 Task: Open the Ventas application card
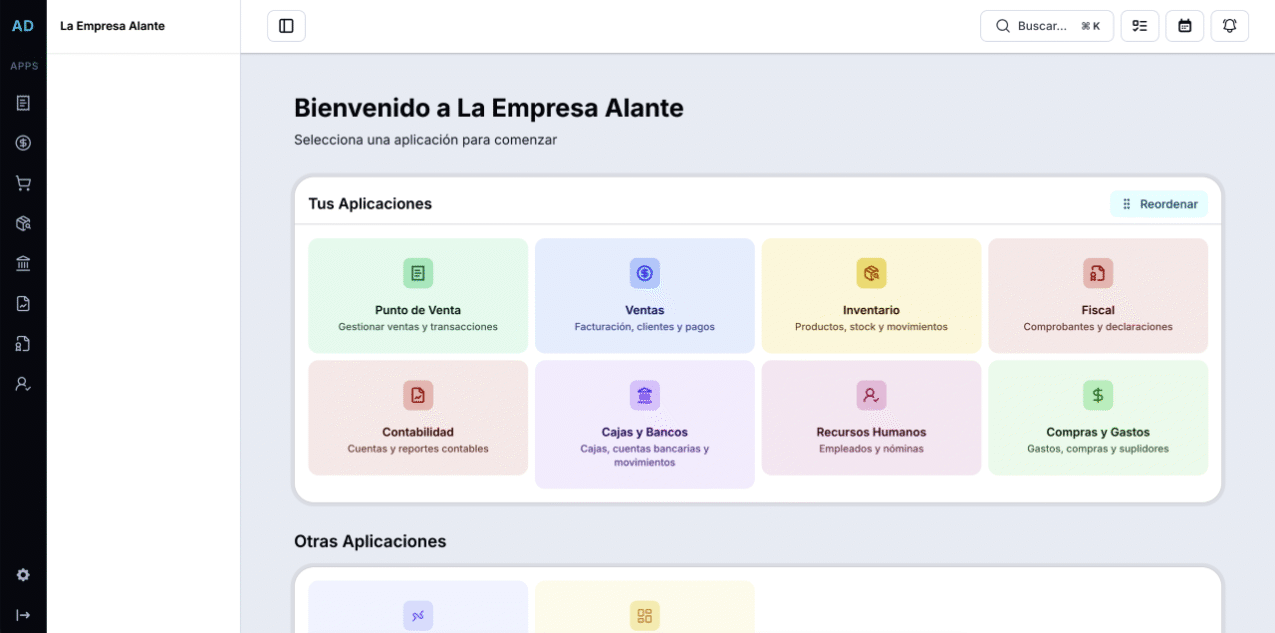click(644, 295)
